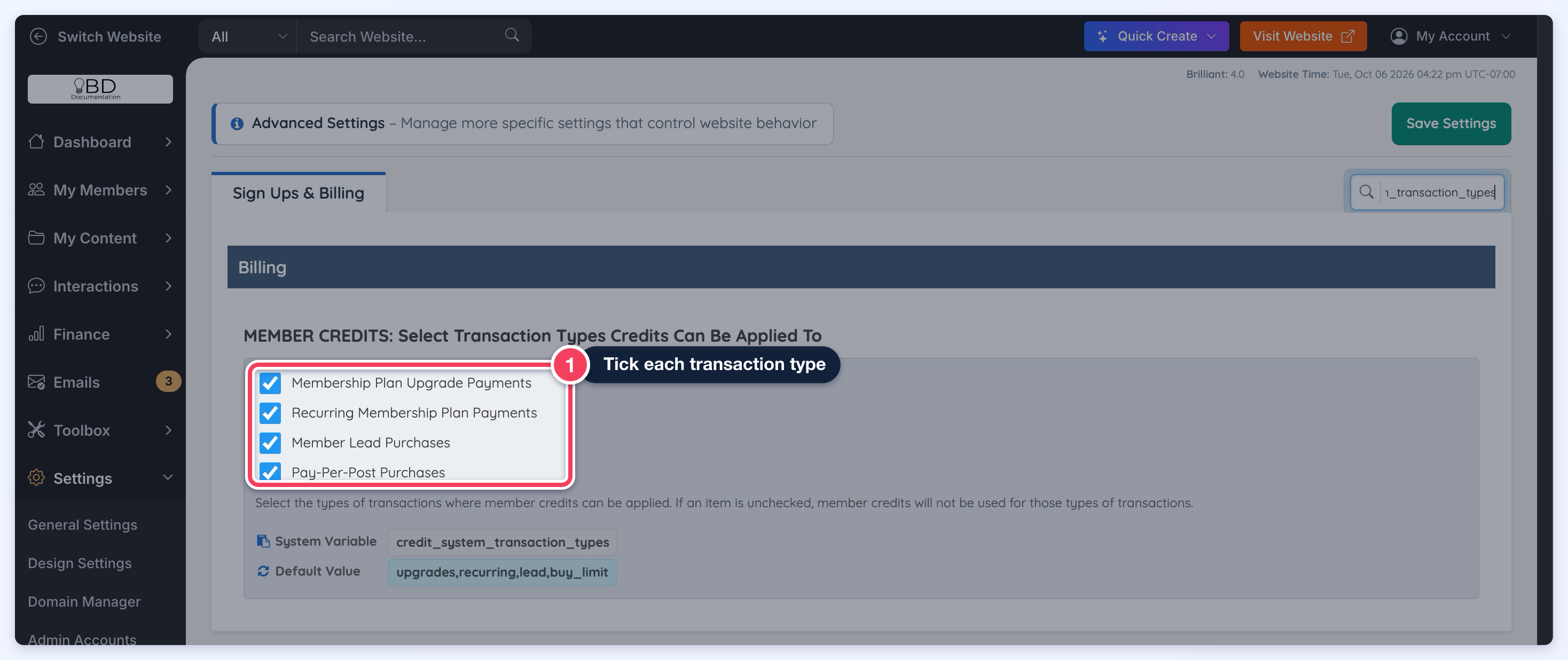
Task: Open Domain Manager in sidebar
Action: pyautogui.click(x=84, y=601)
